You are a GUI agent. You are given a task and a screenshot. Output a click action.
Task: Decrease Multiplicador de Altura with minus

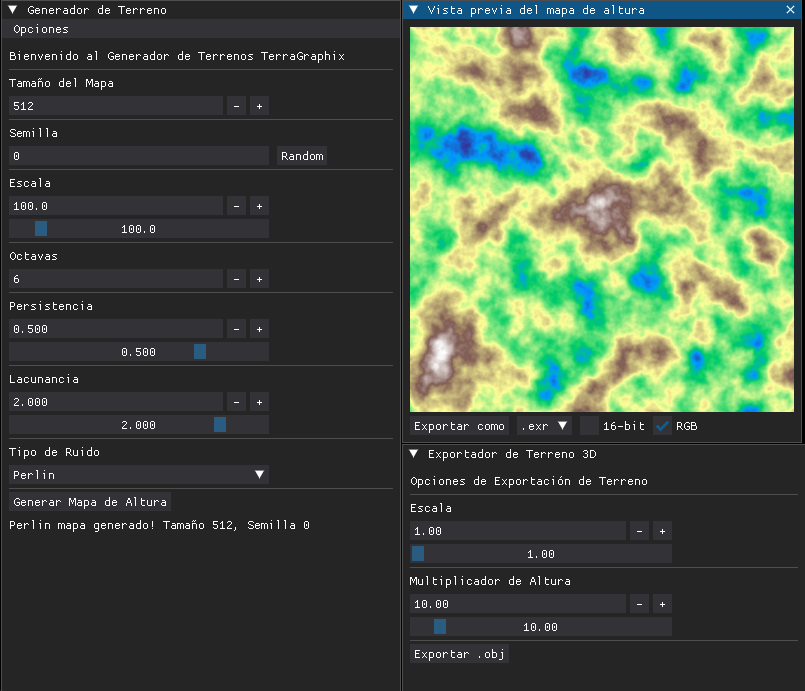pyautogui.click(x=639, y=604)
